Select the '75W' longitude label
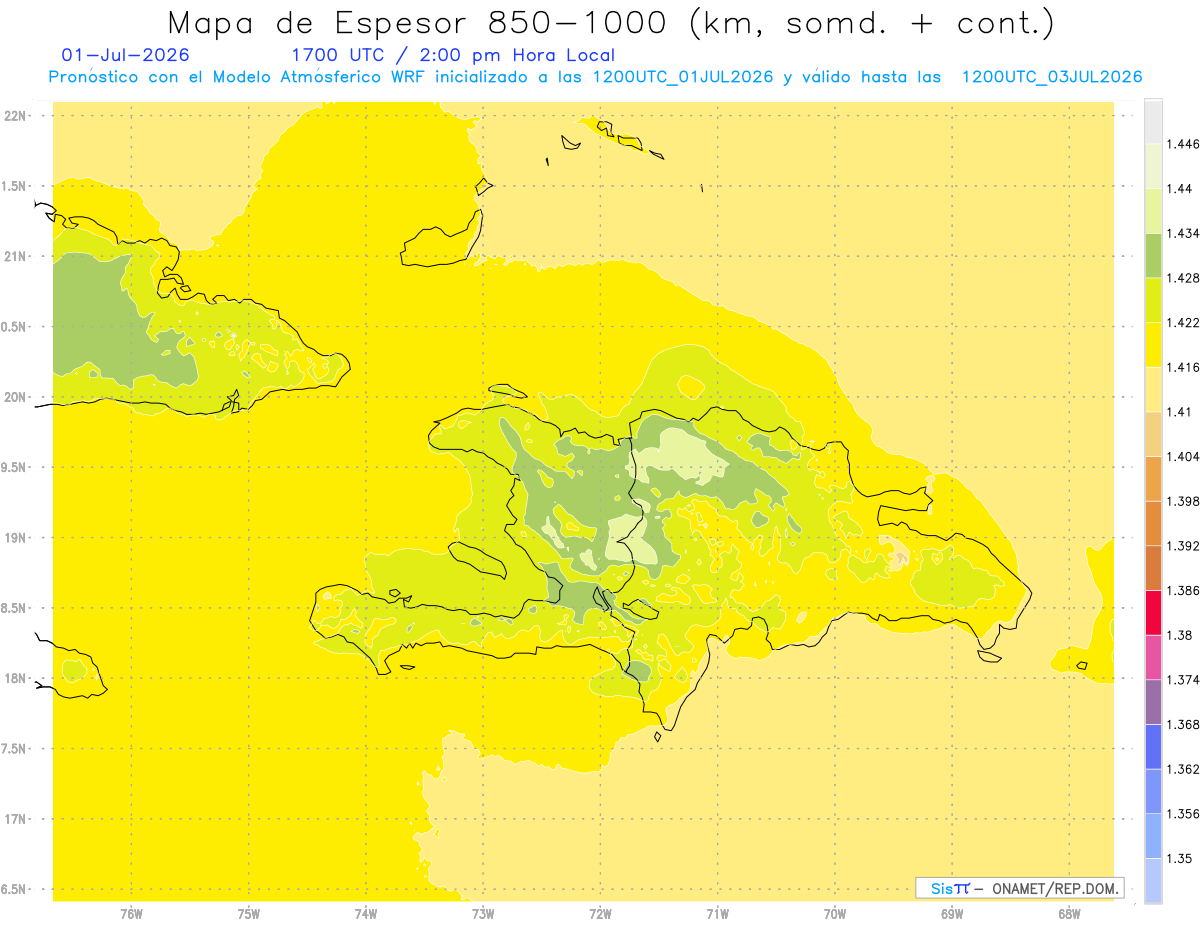 [x=249, y=914]
